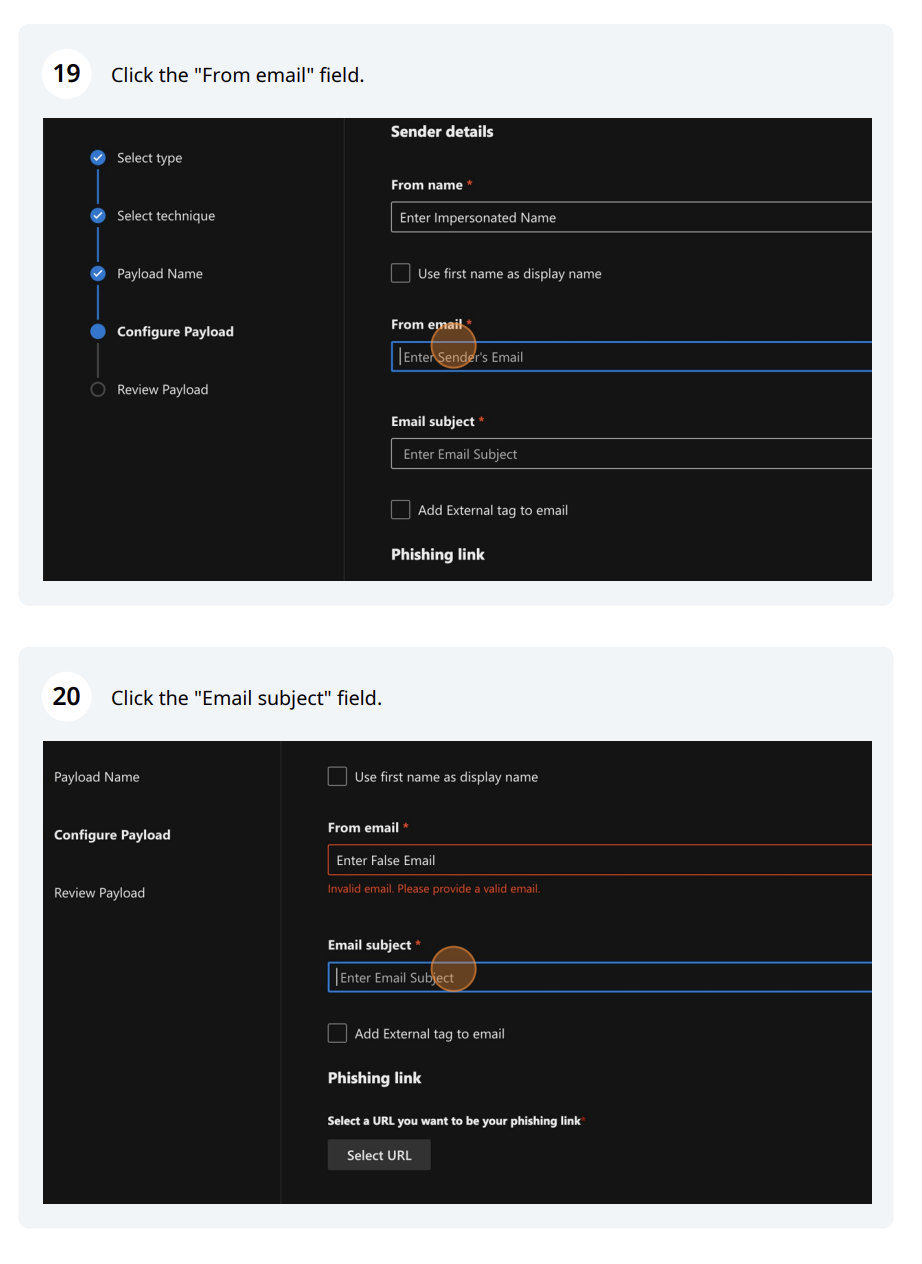Go to Select technique step label
The width and height of the screenshot is (922, 1264).
pos(166,216)
